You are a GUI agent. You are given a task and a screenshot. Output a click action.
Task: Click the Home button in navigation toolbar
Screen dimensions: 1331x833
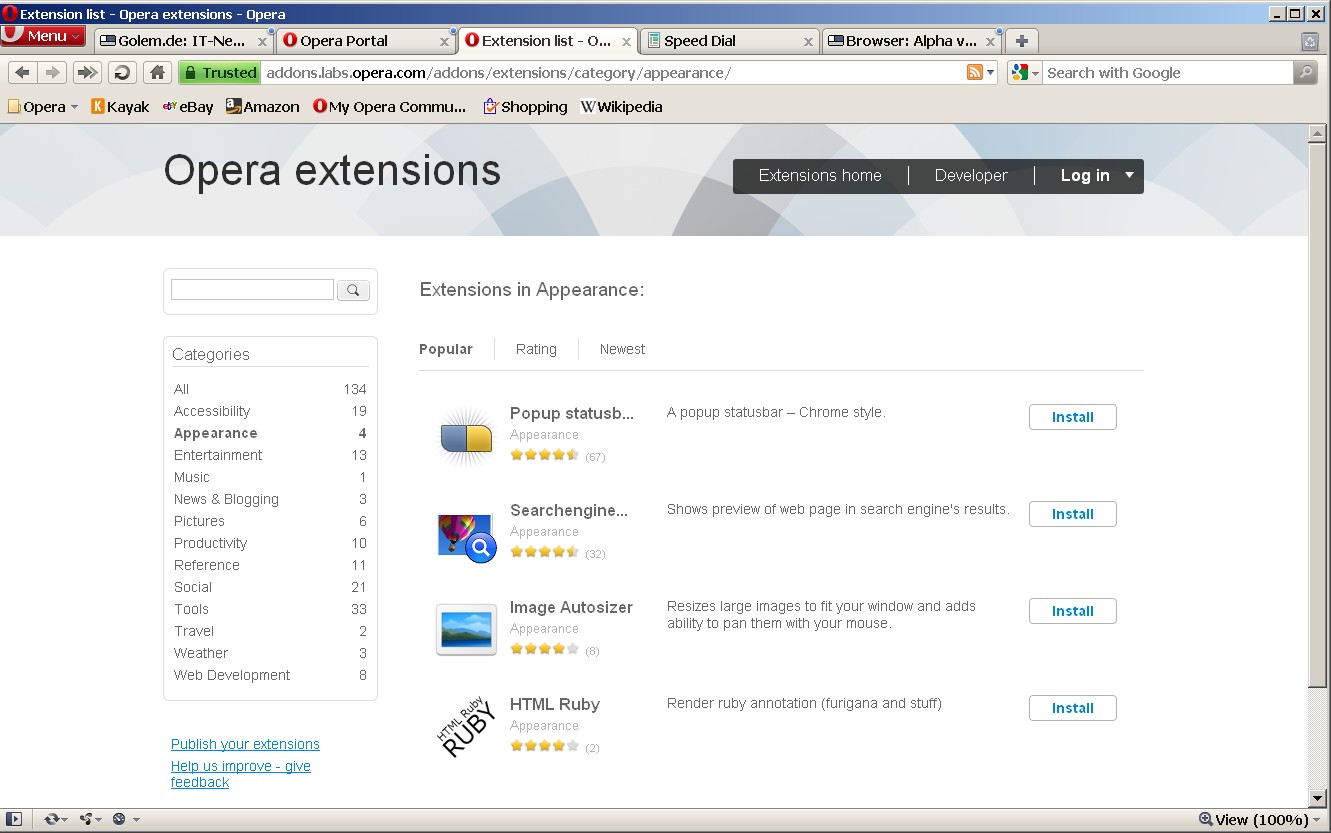tap(156, 72)
